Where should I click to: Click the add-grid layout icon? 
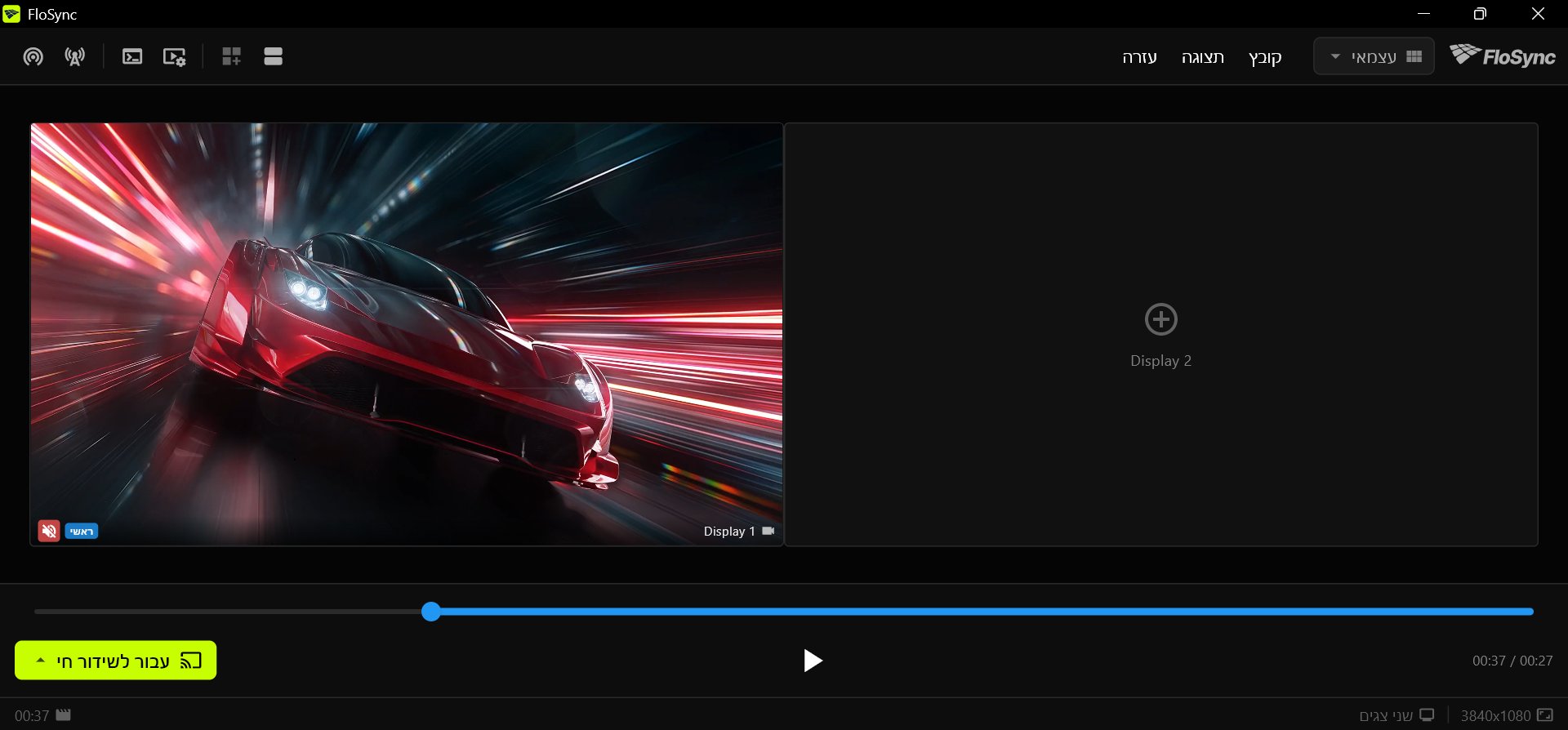point(231,56)
